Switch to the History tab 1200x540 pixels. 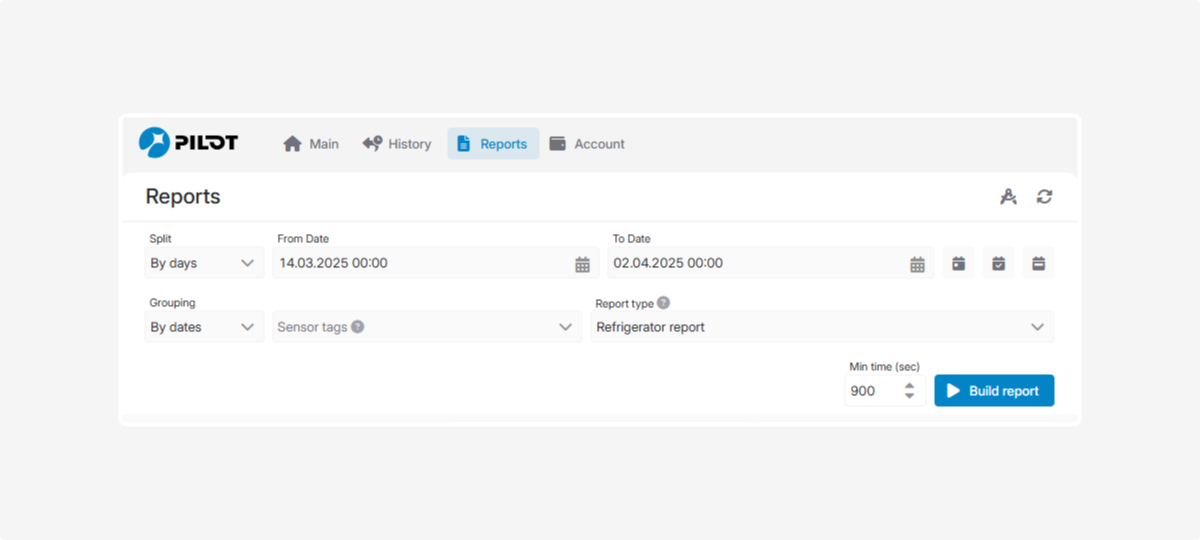[397, 144]
